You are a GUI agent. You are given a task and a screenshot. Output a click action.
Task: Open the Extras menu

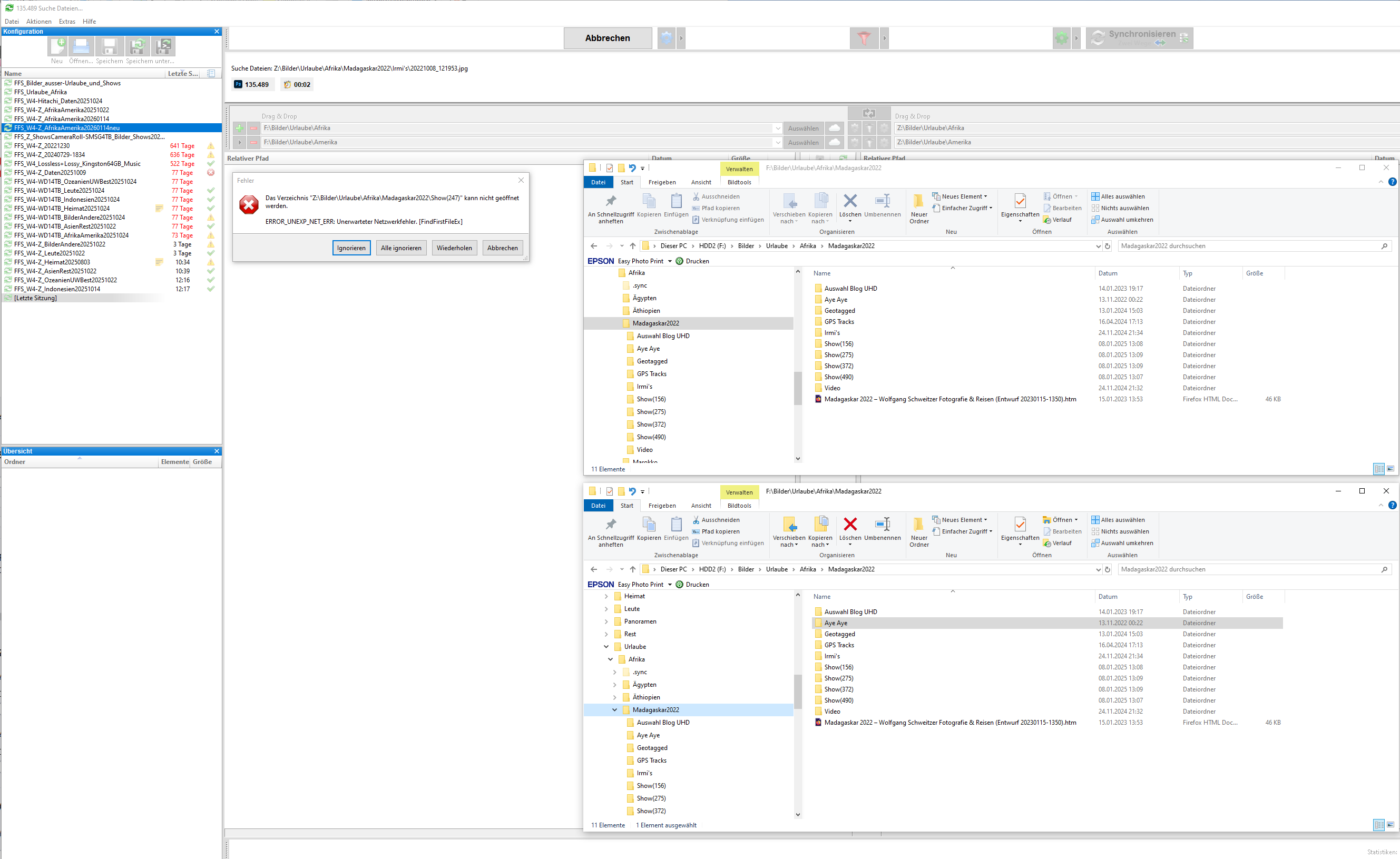point(67,22)
